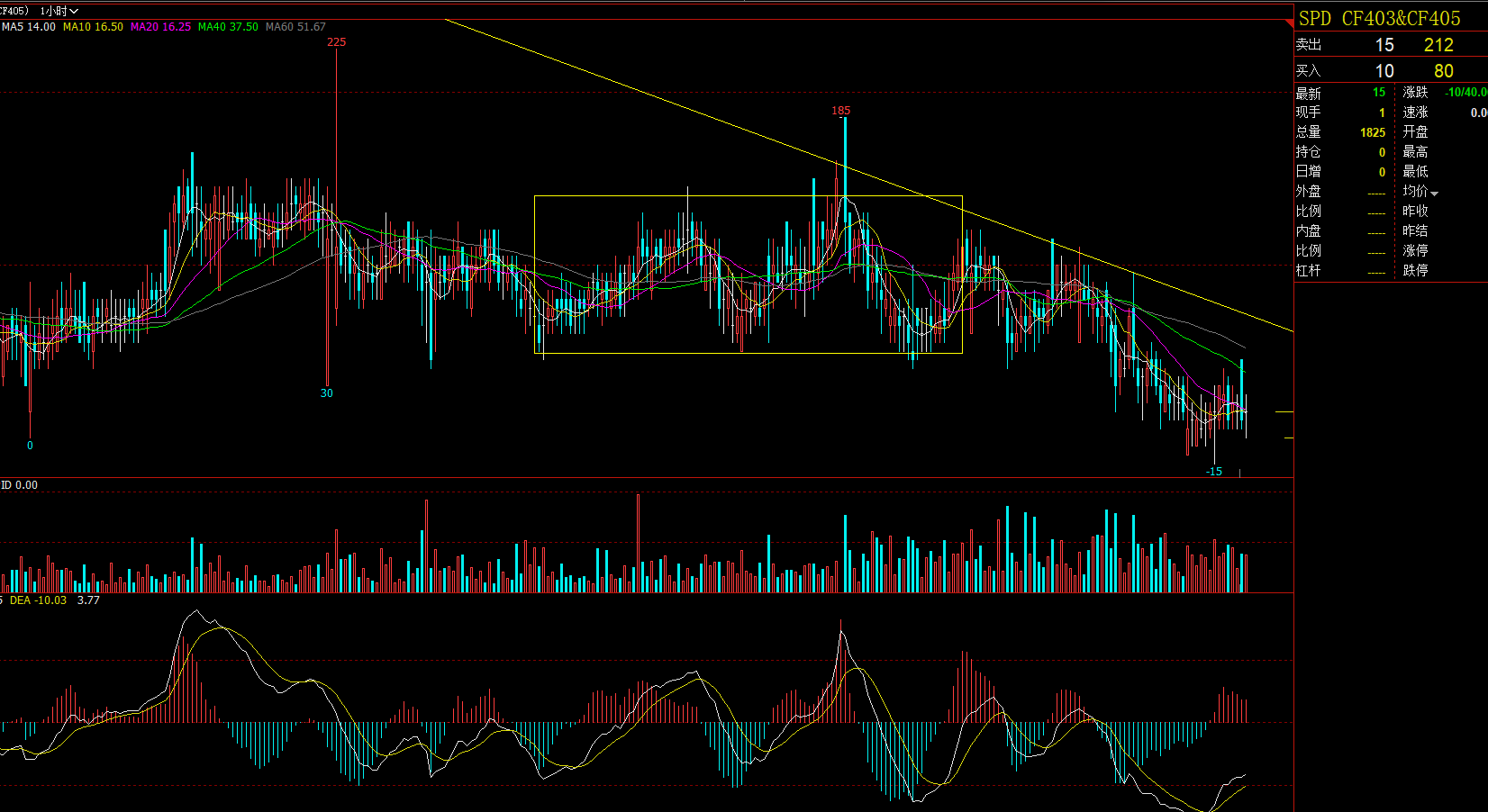Click the yellow MA10 16.50 label
The height and width of the screenshot is (812, 1488).
(93, 27)
